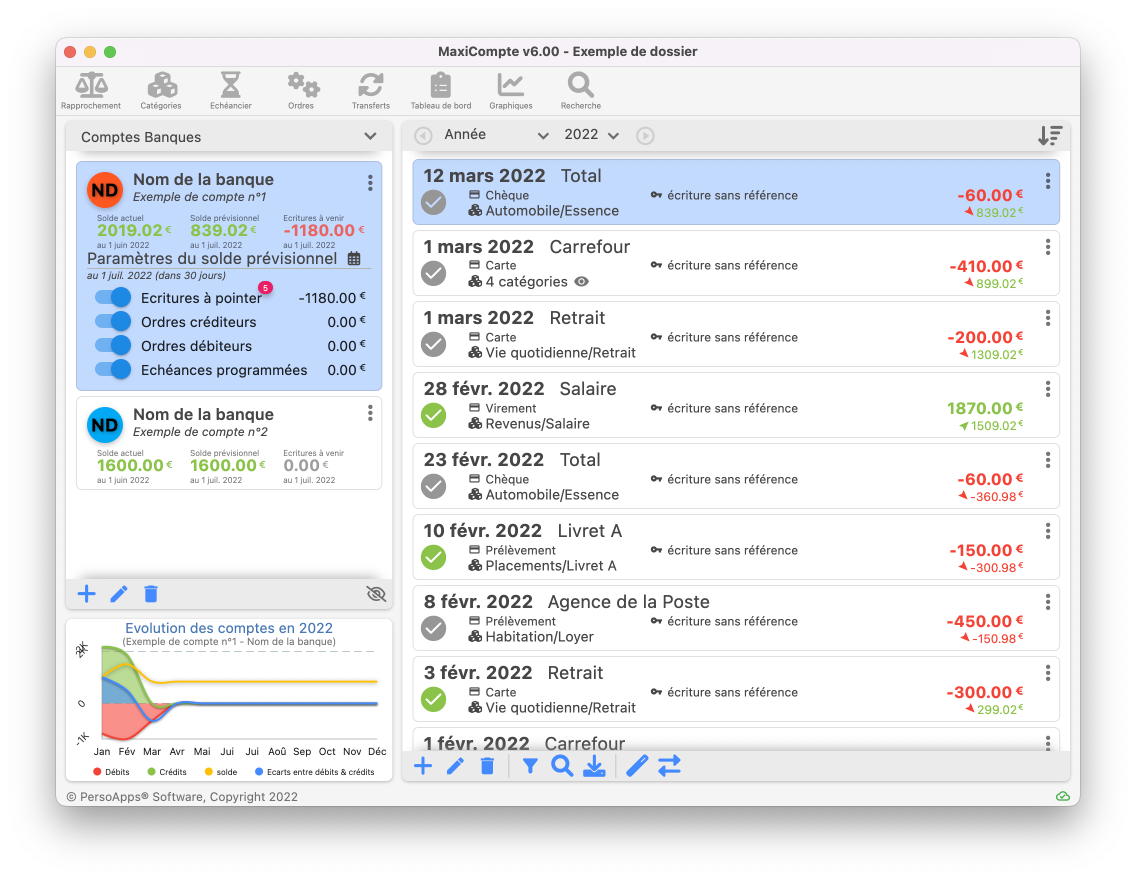The image size is (1136, 880).
Task: Open the Echéancier hourglass tool
Action: coord(230,91)
